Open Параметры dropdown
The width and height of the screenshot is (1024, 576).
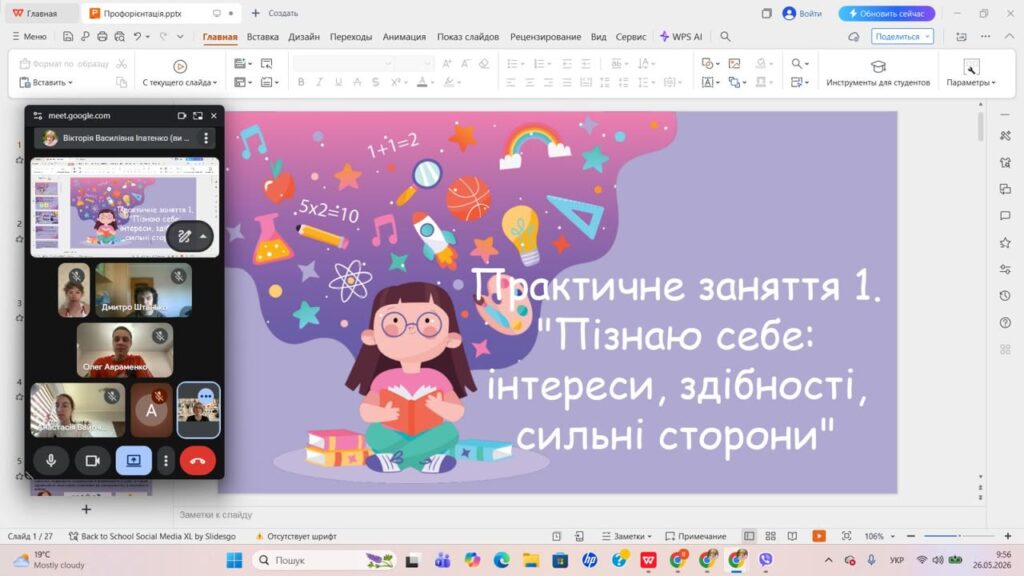coord(970,82)
